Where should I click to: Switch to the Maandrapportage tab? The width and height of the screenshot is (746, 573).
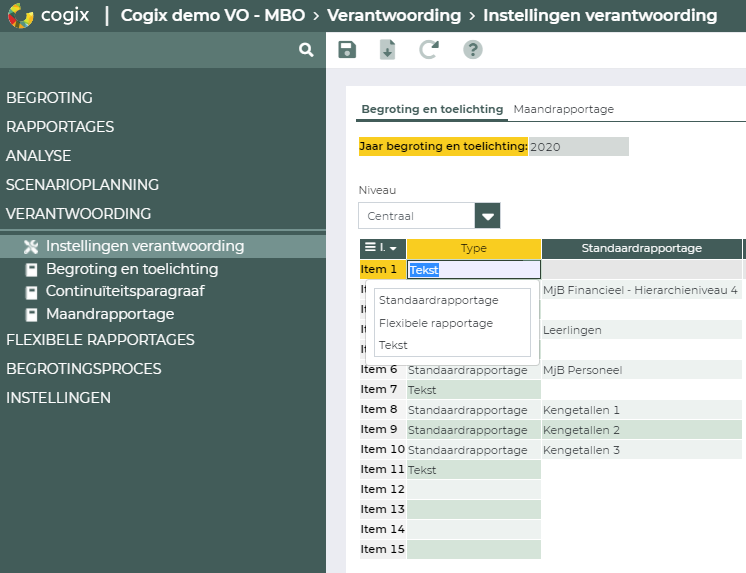[563, 109]
